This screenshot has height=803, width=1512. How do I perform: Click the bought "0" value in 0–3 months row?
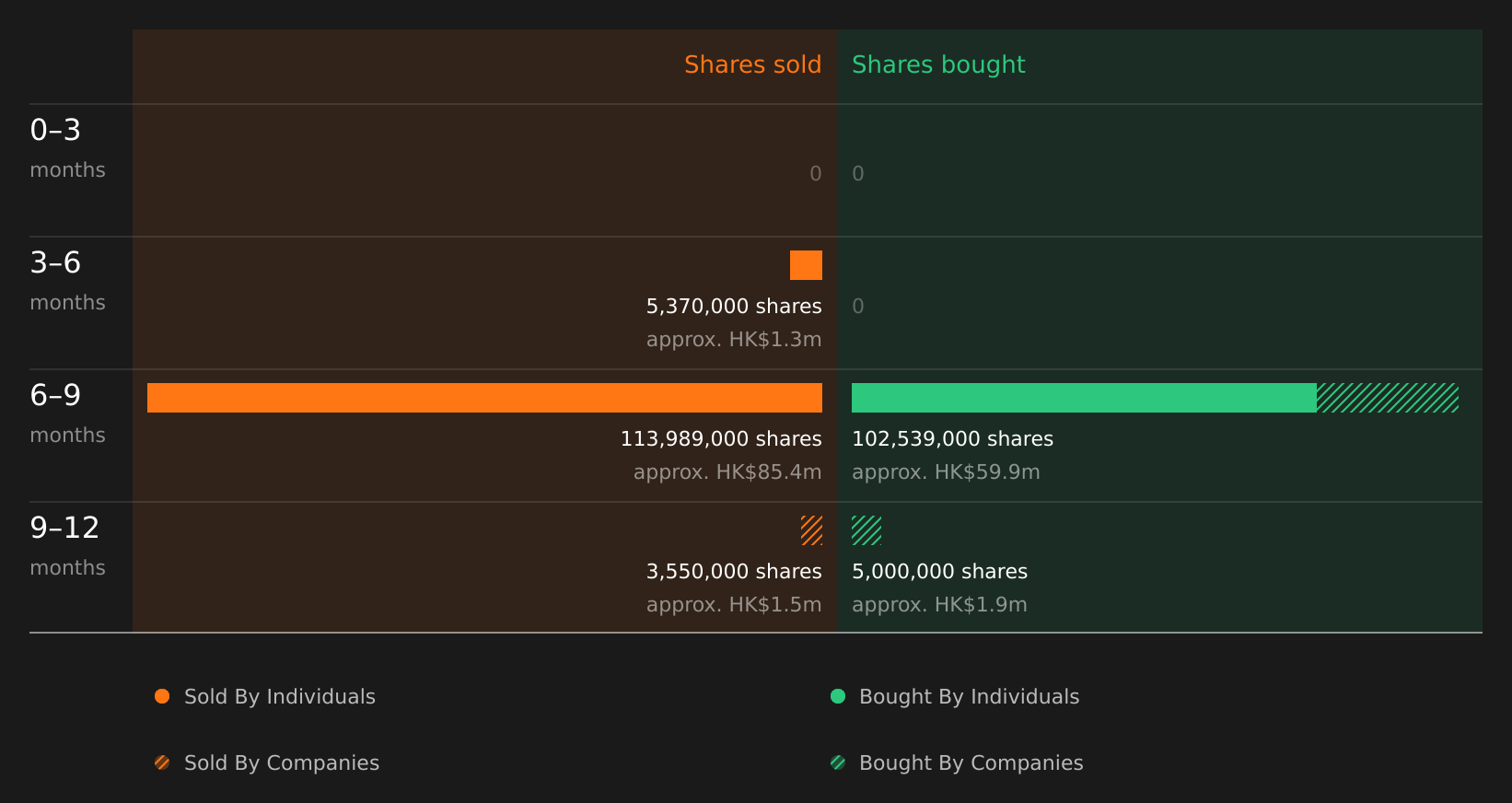[x=858, y=173]
